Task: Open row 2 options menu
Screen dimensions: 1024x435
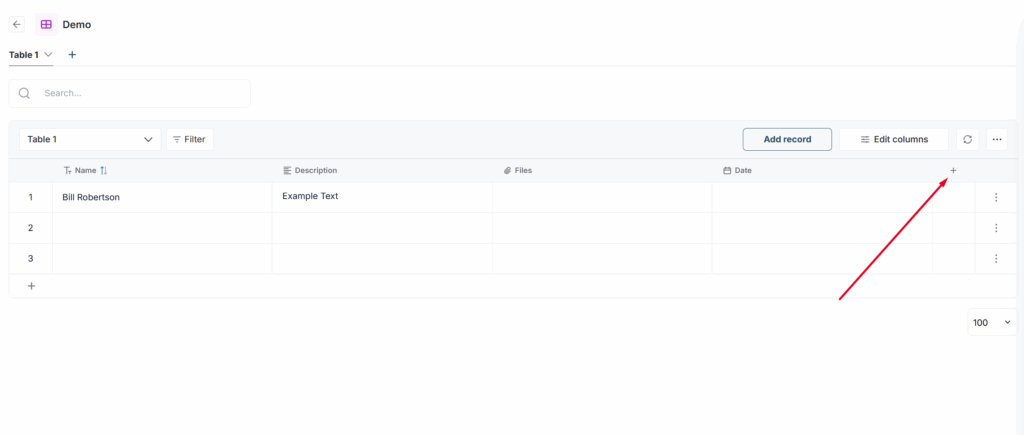Action: coord(996,228)
